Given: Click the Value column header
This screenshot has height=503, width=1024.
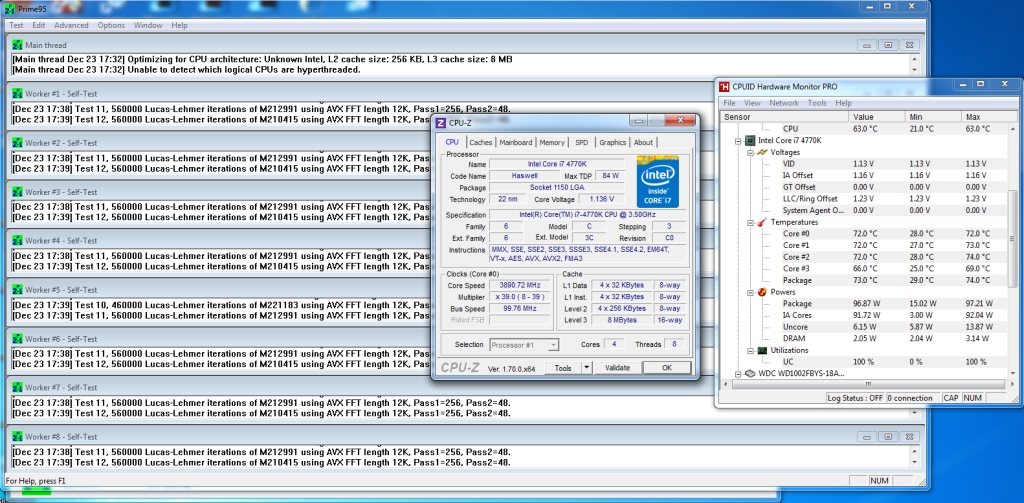Looking at the screenshot, I should [x=877, y=117].
